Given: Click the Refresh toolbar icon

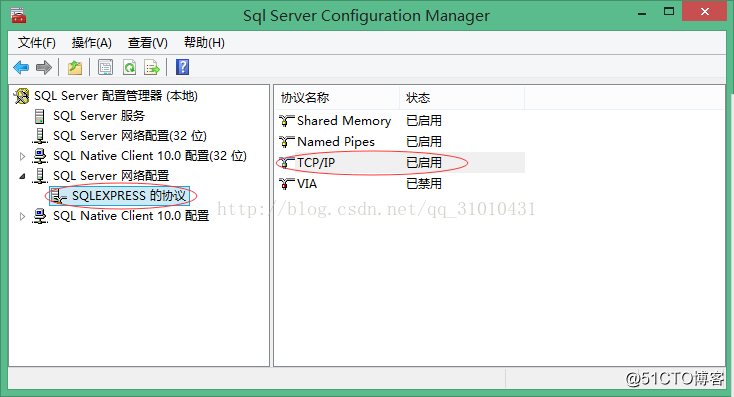Looking at the screenshot, I should click(x=129, y=67).
